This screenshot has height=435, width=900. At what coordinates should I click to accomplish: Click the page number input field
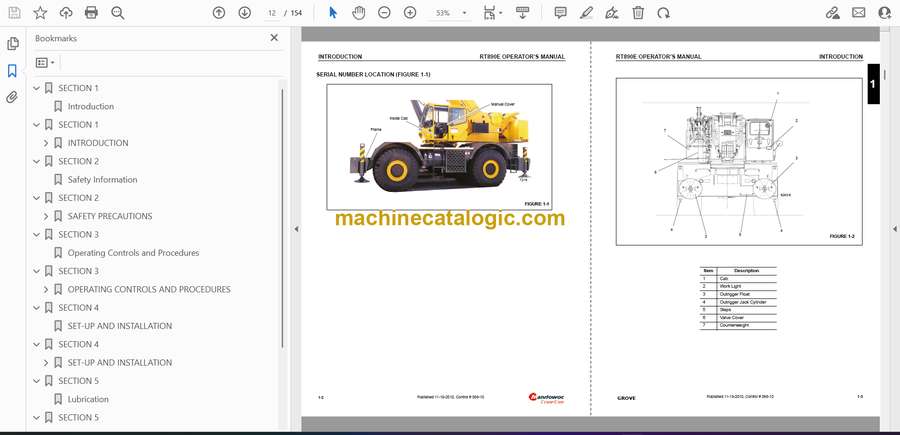click(x=273, y=13)
